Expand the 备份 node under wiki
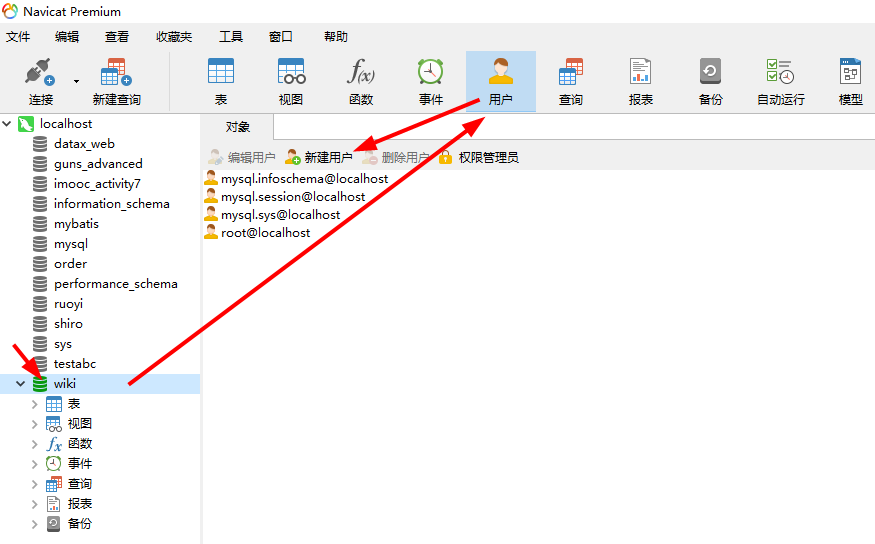This screenshot has height=544, width=875. [35, 524]
